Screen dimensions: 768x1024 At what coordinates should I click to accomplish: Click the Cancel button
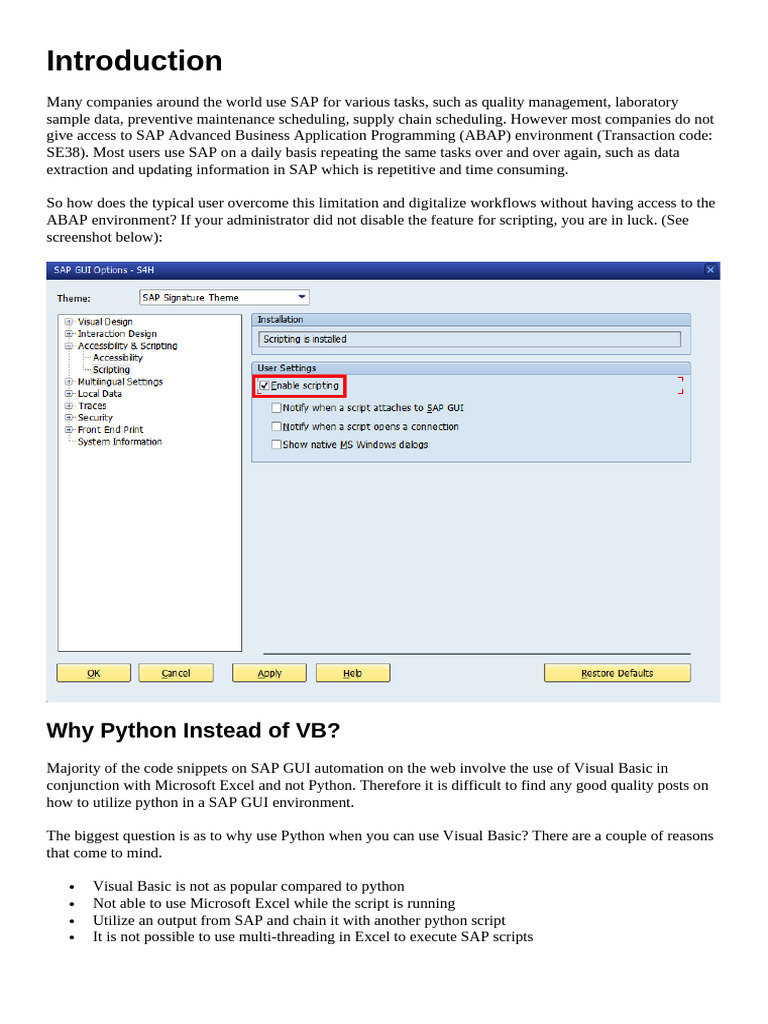click(x=176, y=673)
